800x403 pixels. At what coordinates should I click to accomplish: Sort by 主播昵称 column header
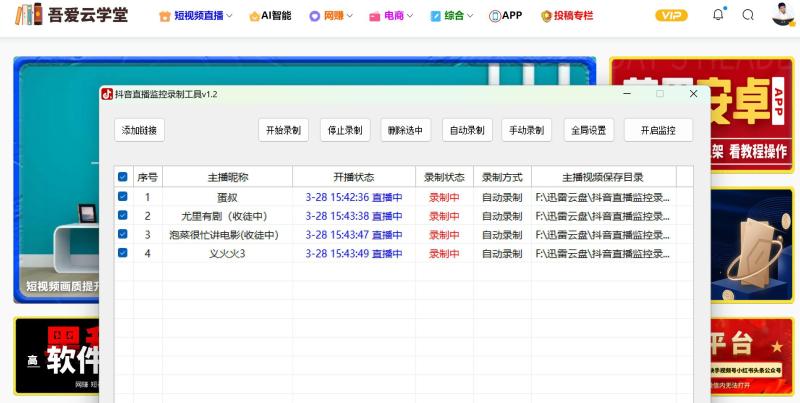pyautogui.click(x=228, y=177)
